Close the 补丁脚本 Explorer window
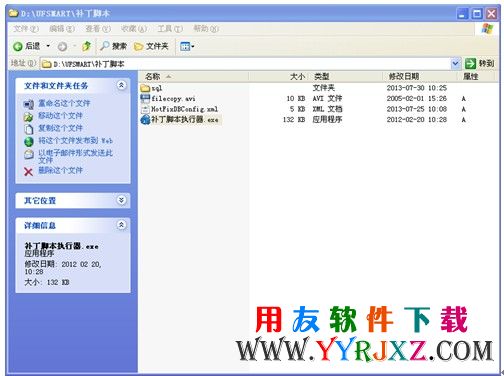Image resolution: width=504 pixels, height=376 pixels. [491, 14]
